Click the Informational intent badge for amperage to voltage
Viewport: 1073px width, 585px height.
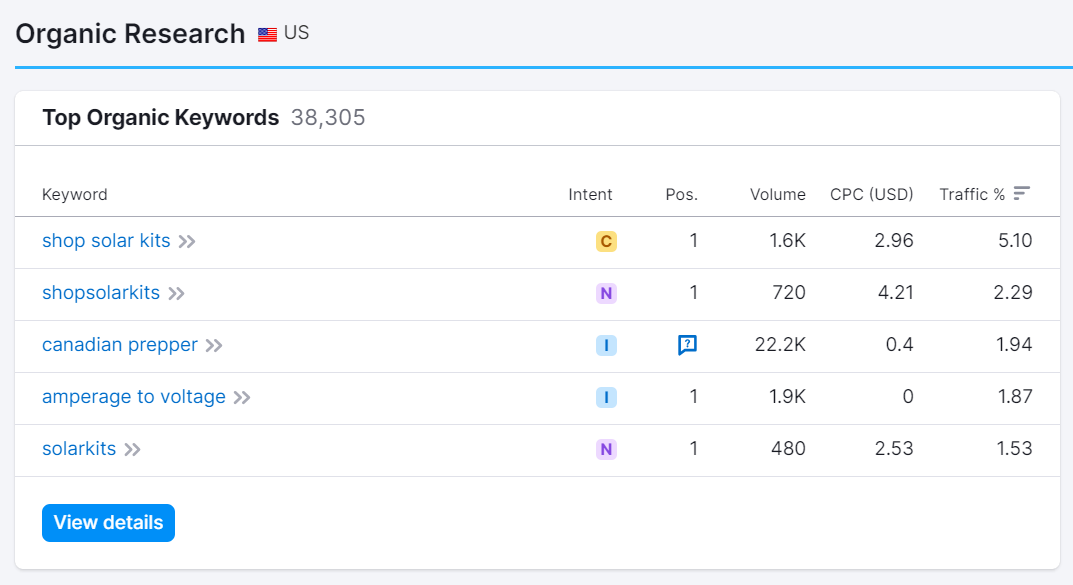(606, 397)
